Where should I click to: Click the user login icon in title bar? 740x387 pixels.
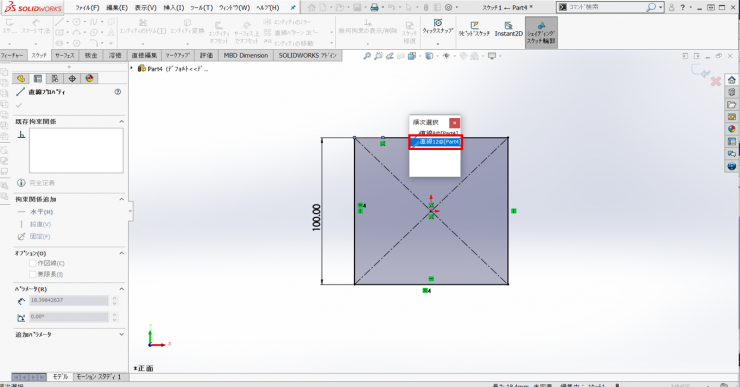coord(671,8)
